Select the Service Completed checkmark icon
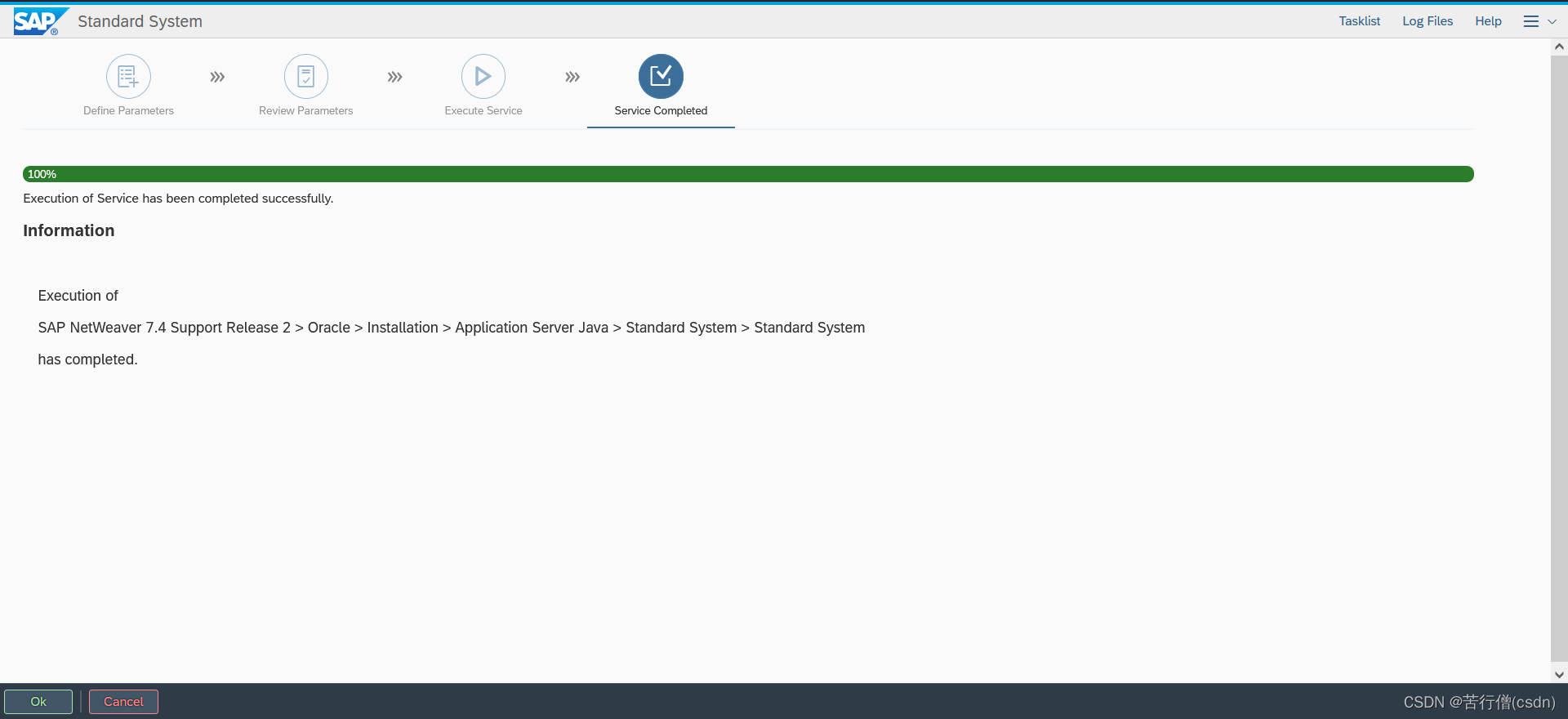The width and height of the screenshot is (1568, 719). (661, 76)
